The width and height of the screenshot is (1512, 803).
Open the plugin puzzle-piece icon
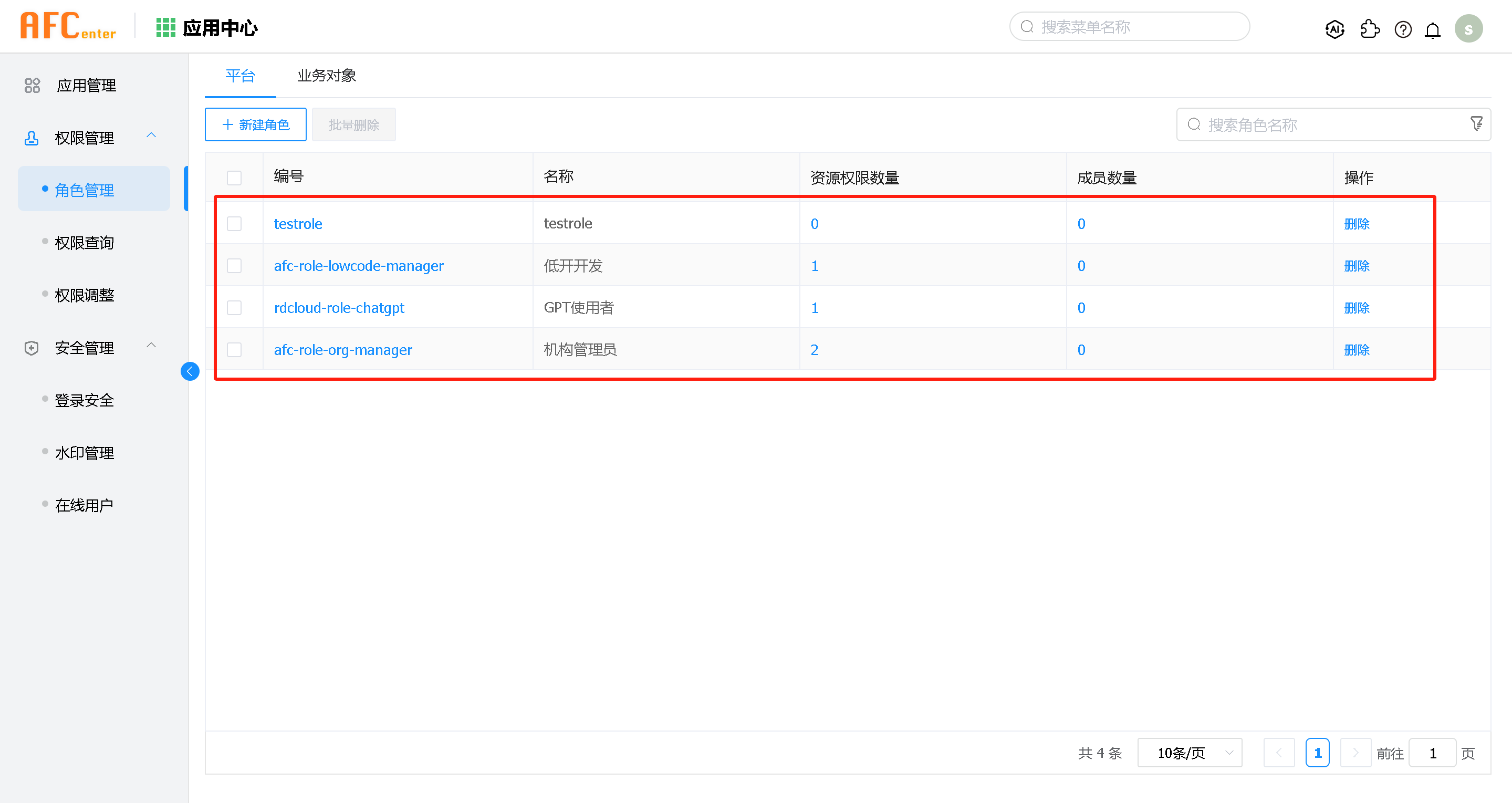(x=1369, y=29)
